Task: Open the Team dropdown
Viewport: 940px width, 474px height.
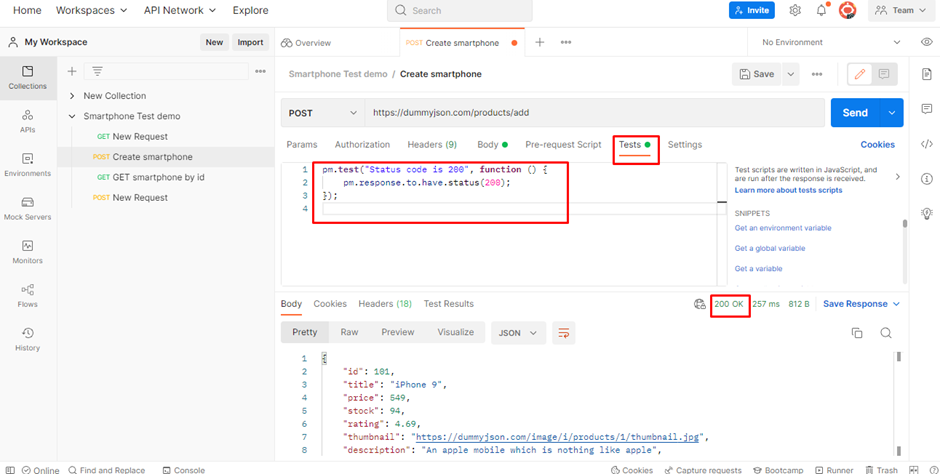Action: 901,10
